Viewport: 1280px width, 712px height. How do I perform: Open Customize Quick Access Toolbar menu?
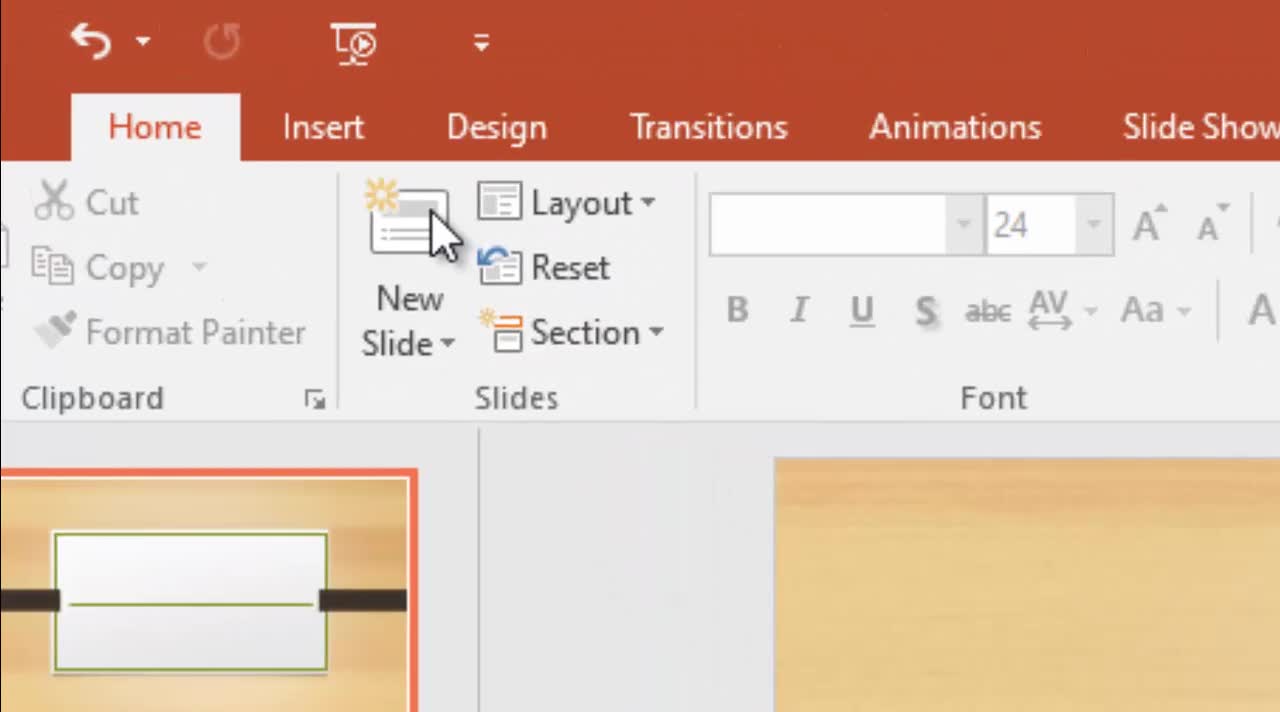[481, 43]
